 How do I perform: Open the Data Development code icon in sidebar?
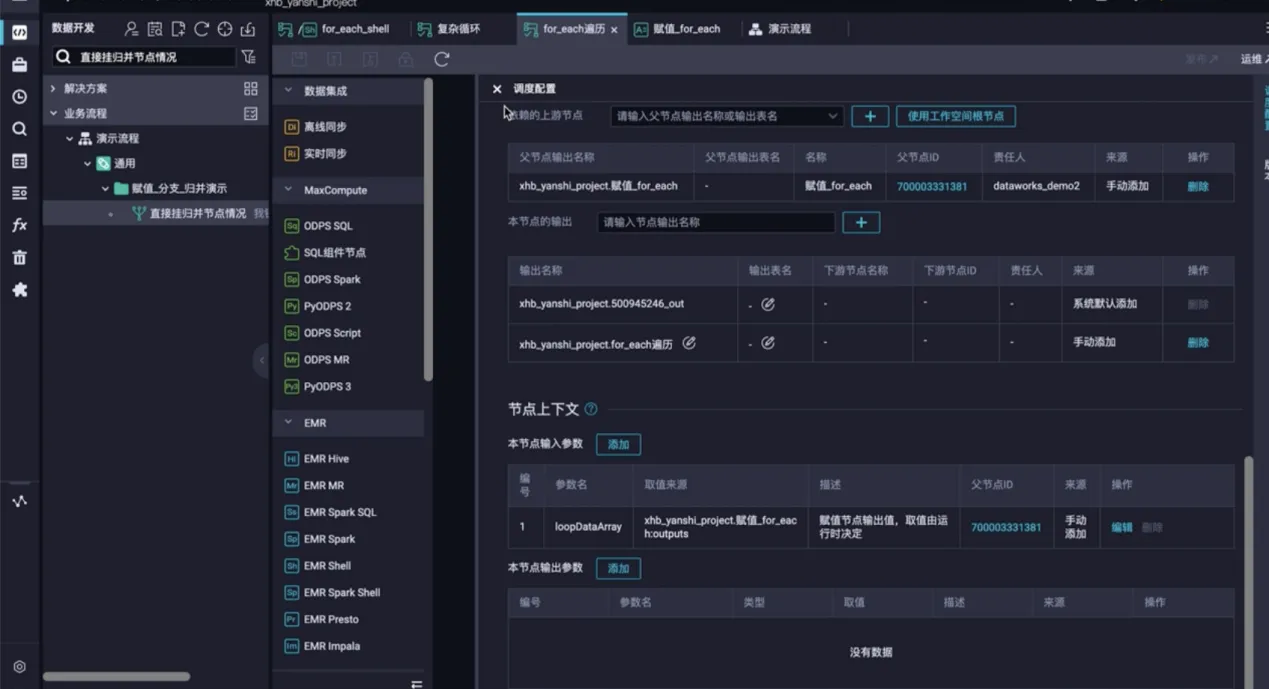tap(19, 33)
